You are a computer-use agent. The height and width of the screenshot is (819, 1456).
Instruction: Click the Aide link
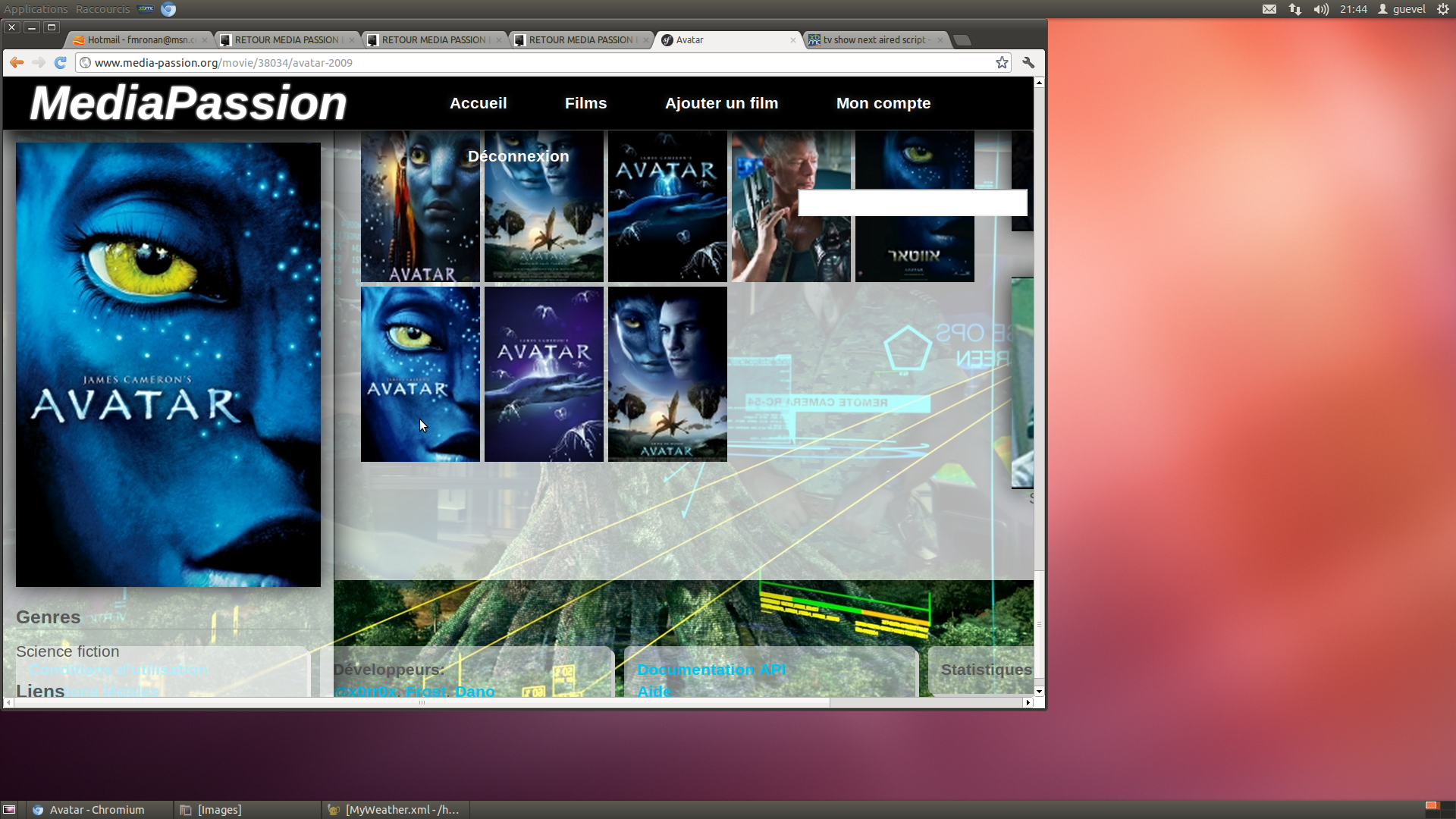coord(654,692)
